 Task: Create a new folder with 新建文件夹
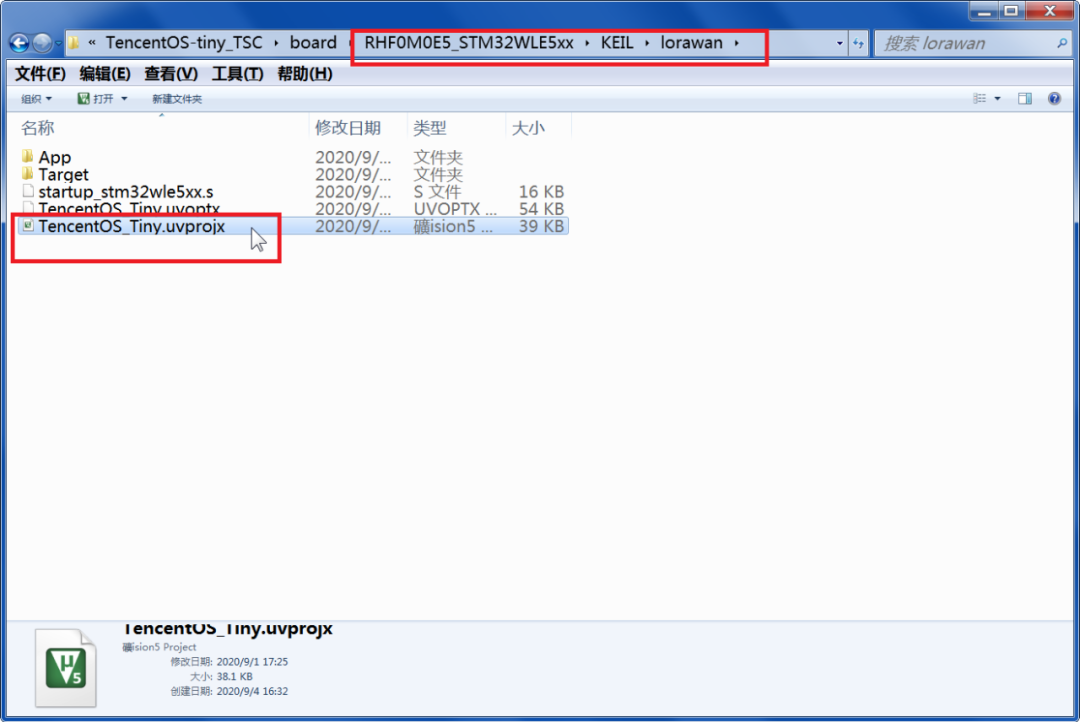coord(177,99)
